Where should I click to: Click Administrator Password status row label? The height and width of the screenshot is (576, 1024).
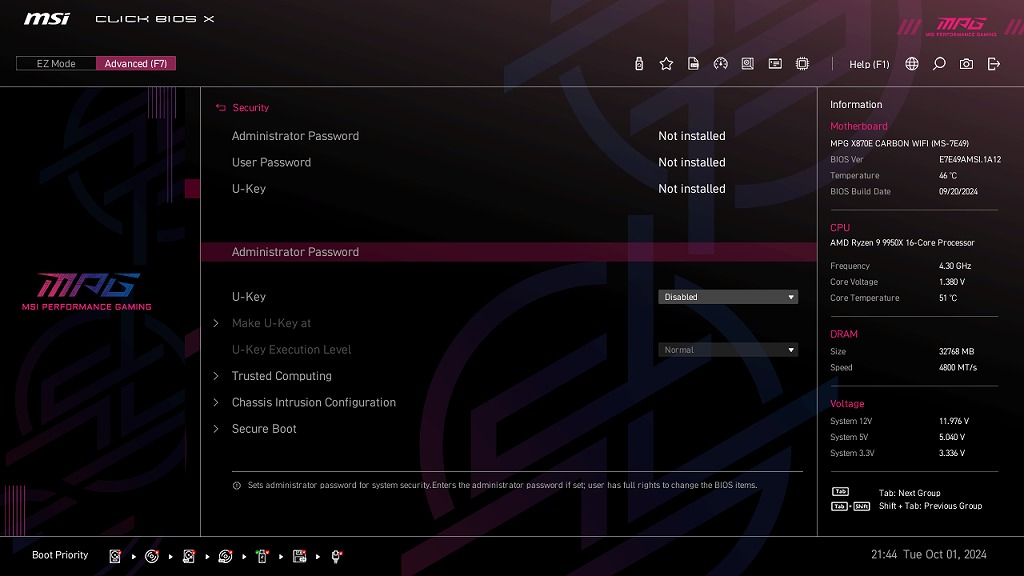[x=295, y=136]
